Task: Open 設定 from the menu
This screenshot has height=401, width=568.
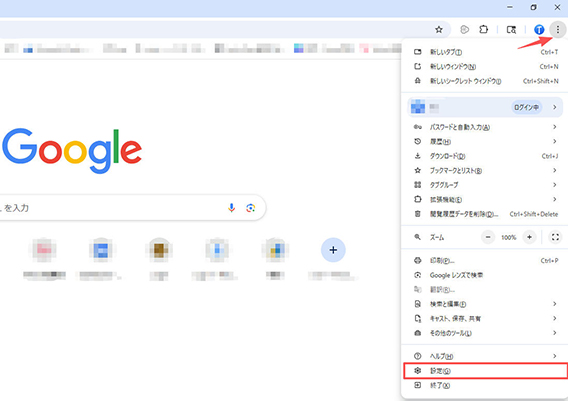Action: [x=485, y=371]
